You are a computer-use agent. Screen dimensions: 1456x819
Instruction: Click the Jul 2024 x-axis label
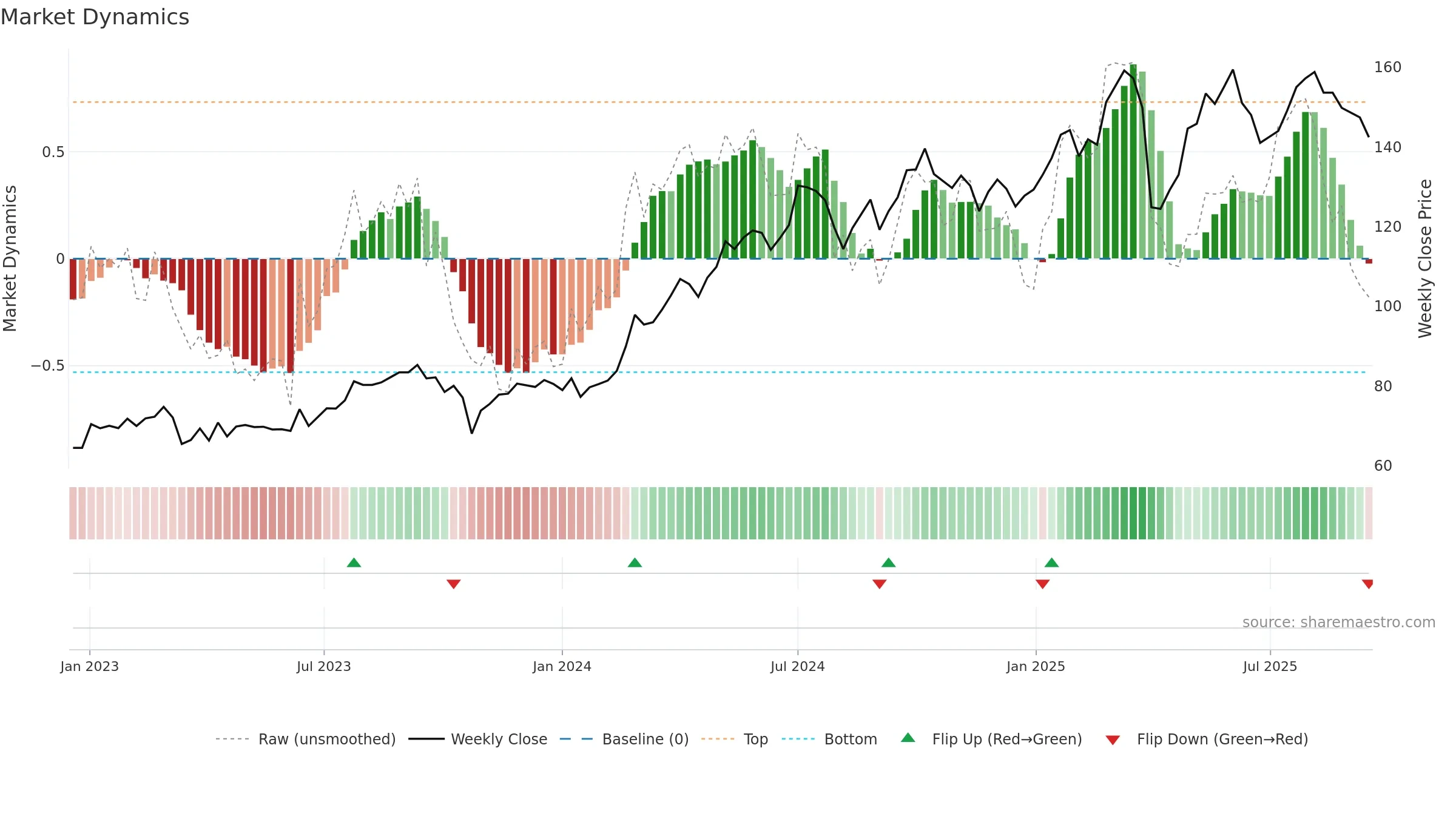click(x=798, y=666)
